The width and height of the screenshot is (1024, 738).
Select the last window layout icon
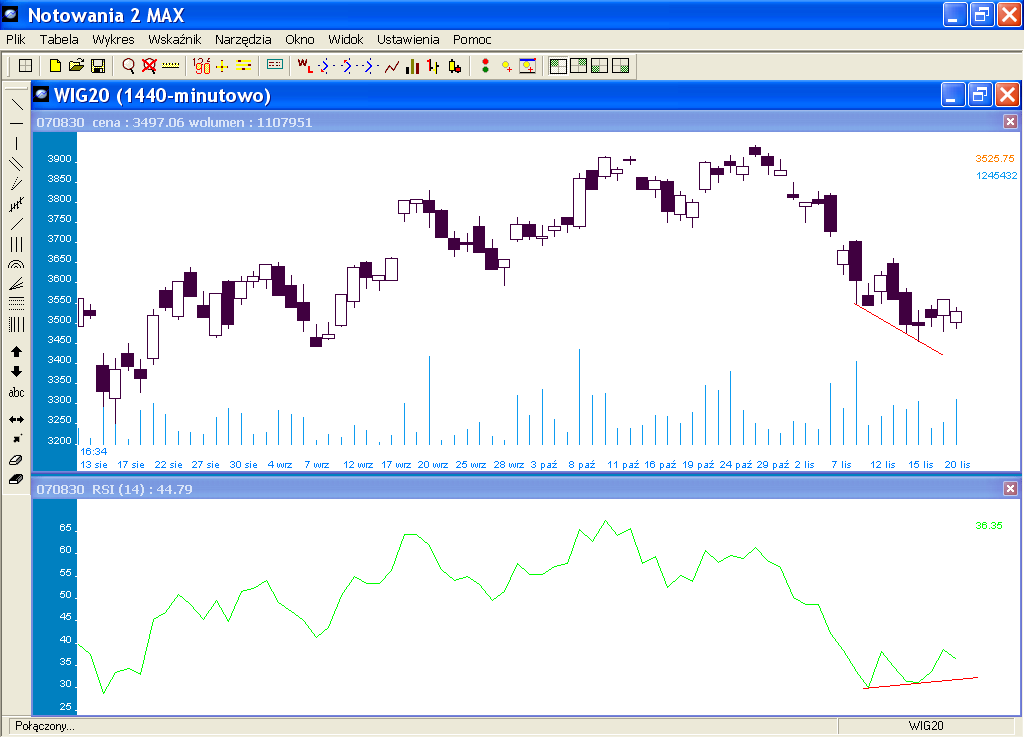point(620,65)
